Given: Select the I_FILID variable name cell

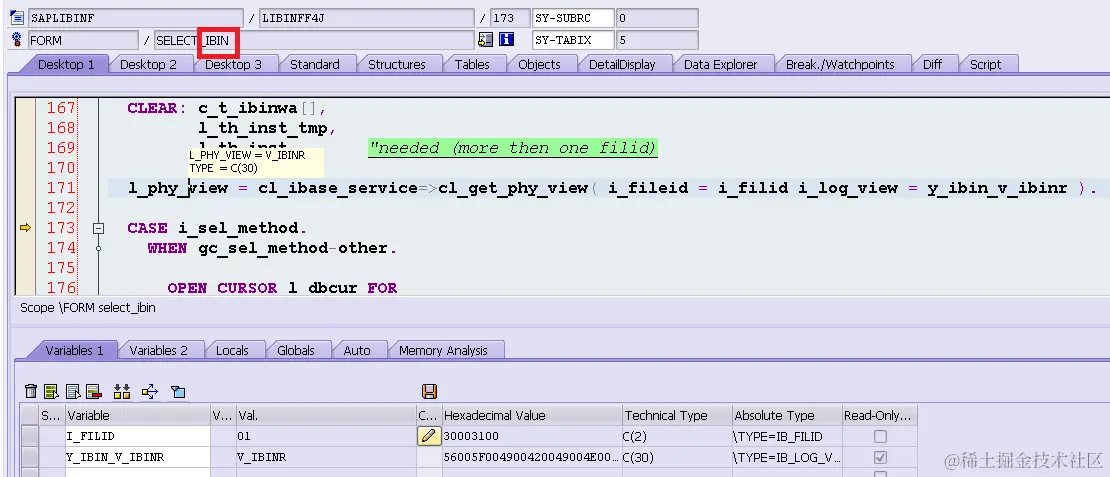Looking at the screenshot, I should point(138,436).
